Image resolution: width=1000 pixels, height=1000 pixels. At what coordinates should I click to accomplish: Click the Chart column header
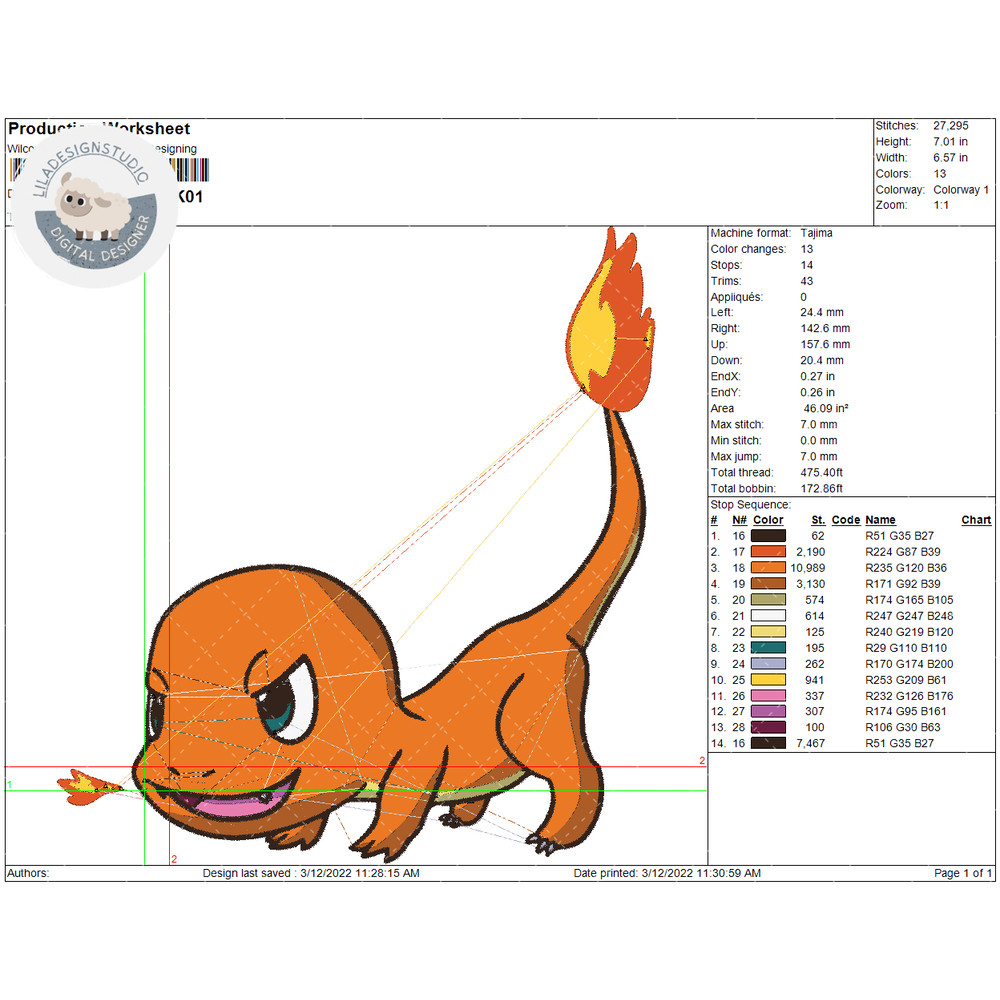(x=976, y=520)
